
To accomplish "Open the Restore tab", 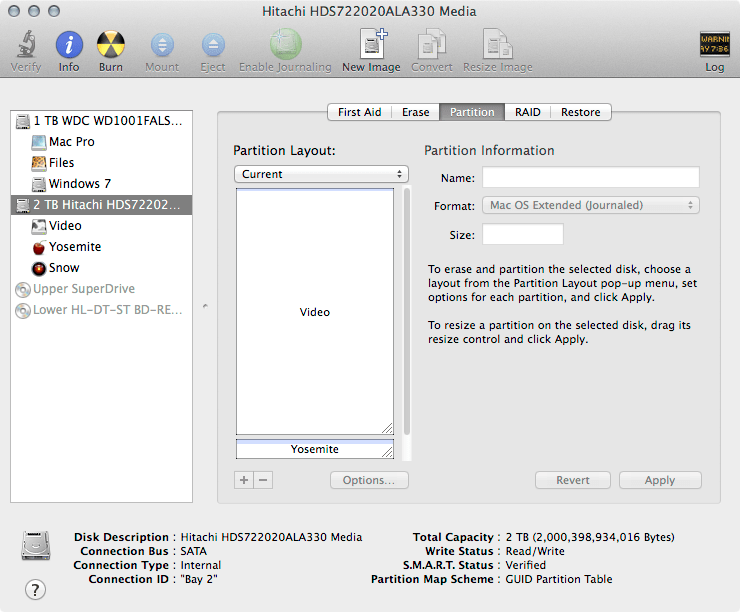I will 581,112.
